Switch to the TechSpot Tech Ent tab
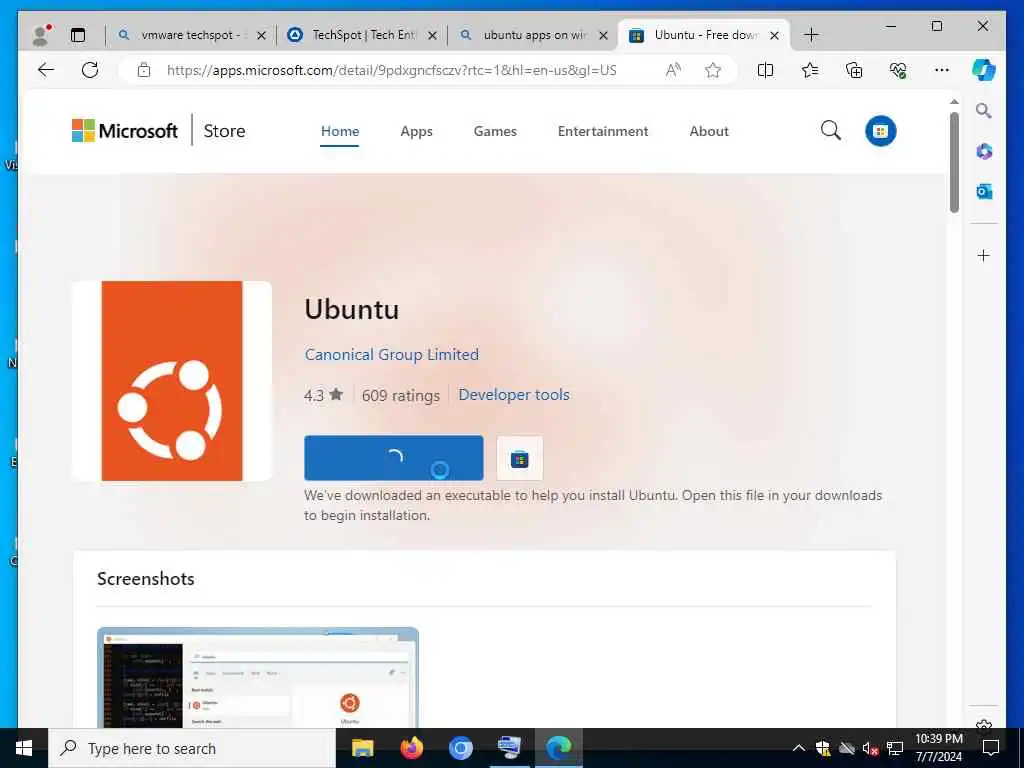1024x768 pixels. 361,35
